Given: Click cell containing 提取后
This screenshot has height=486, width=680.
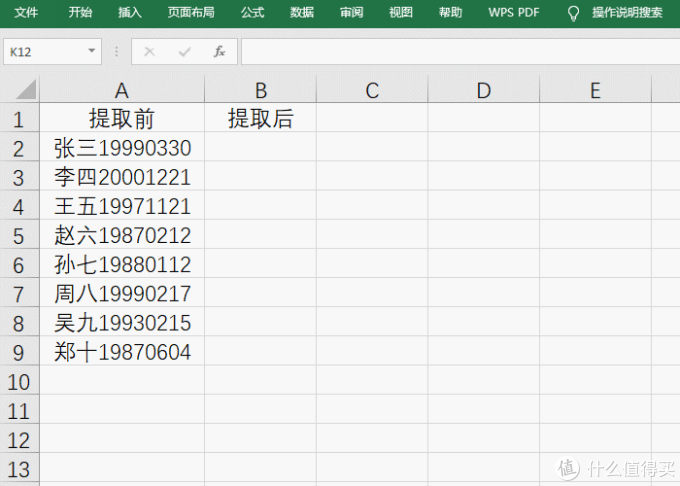Looking at the screenshot, I should click(x=261, y=118).
